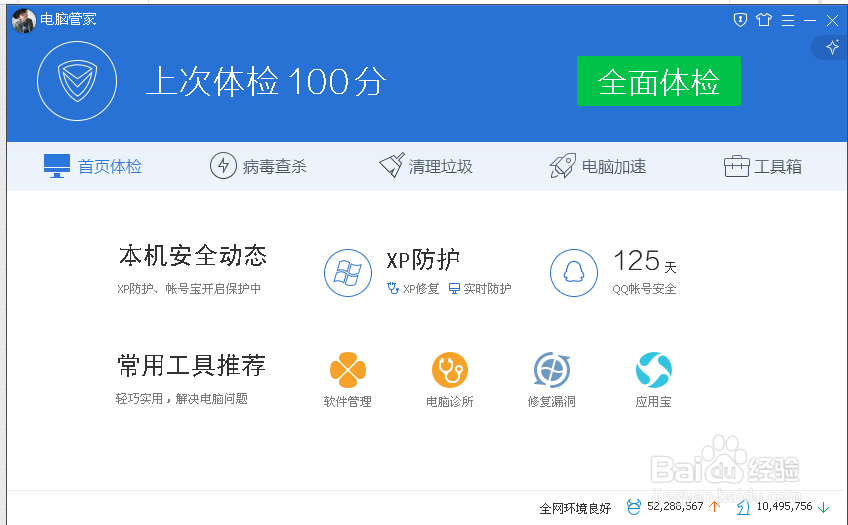Click XP防护、帐号宝开启保护中 text
The height and width of the screenshot is (525, 848).
189,289
